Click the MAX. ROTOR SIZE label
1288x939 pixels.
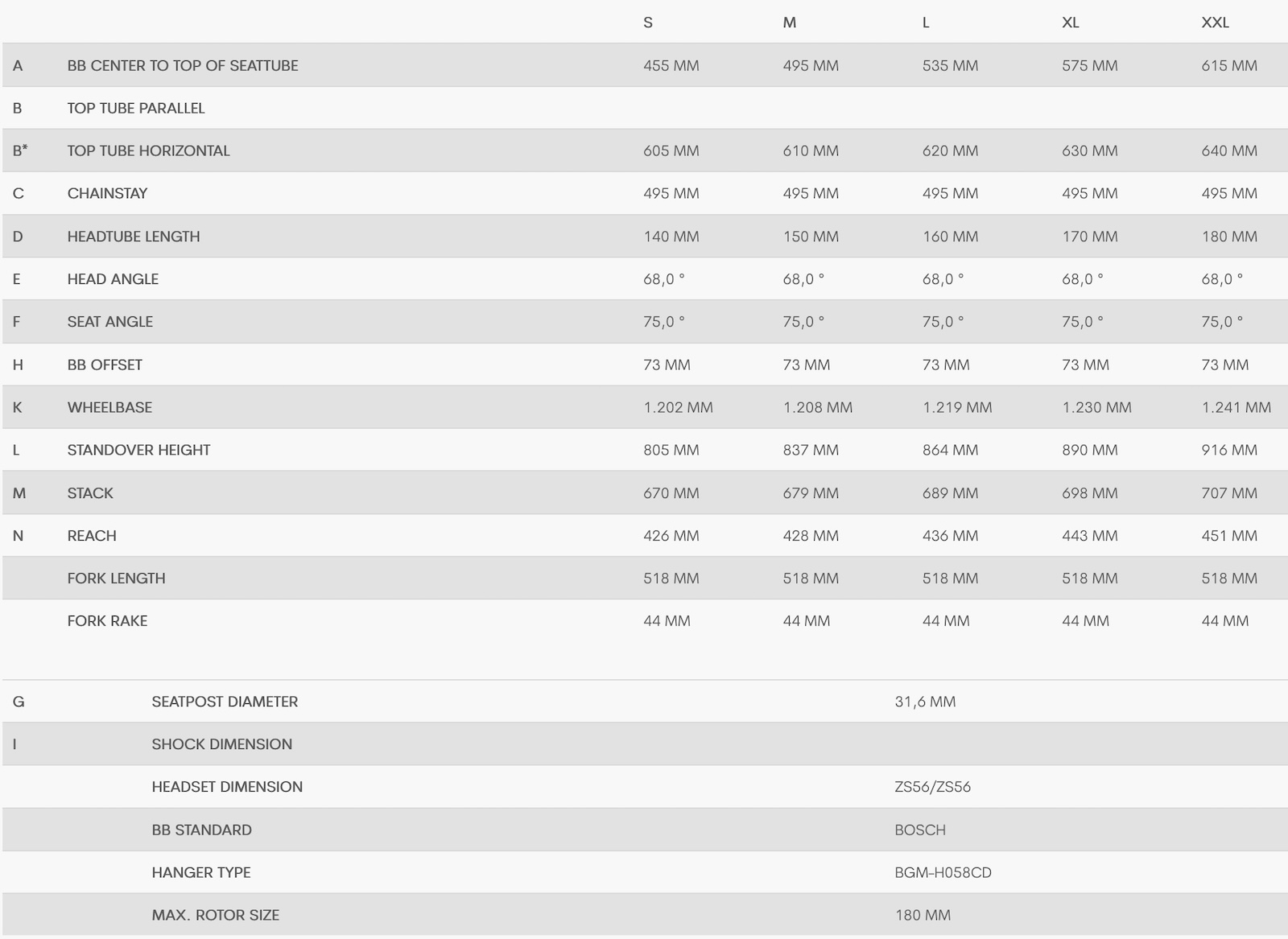tap(215, 916)
